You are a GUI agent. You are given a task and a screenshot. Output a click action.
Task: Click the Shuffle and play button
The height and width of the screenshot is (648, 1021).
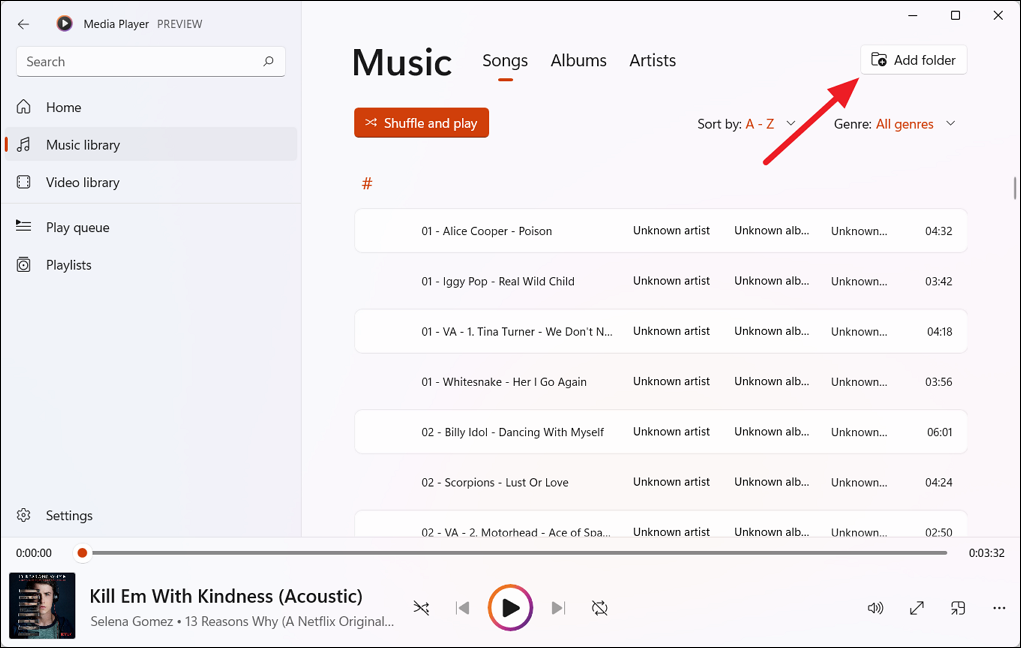click(421, 122)
